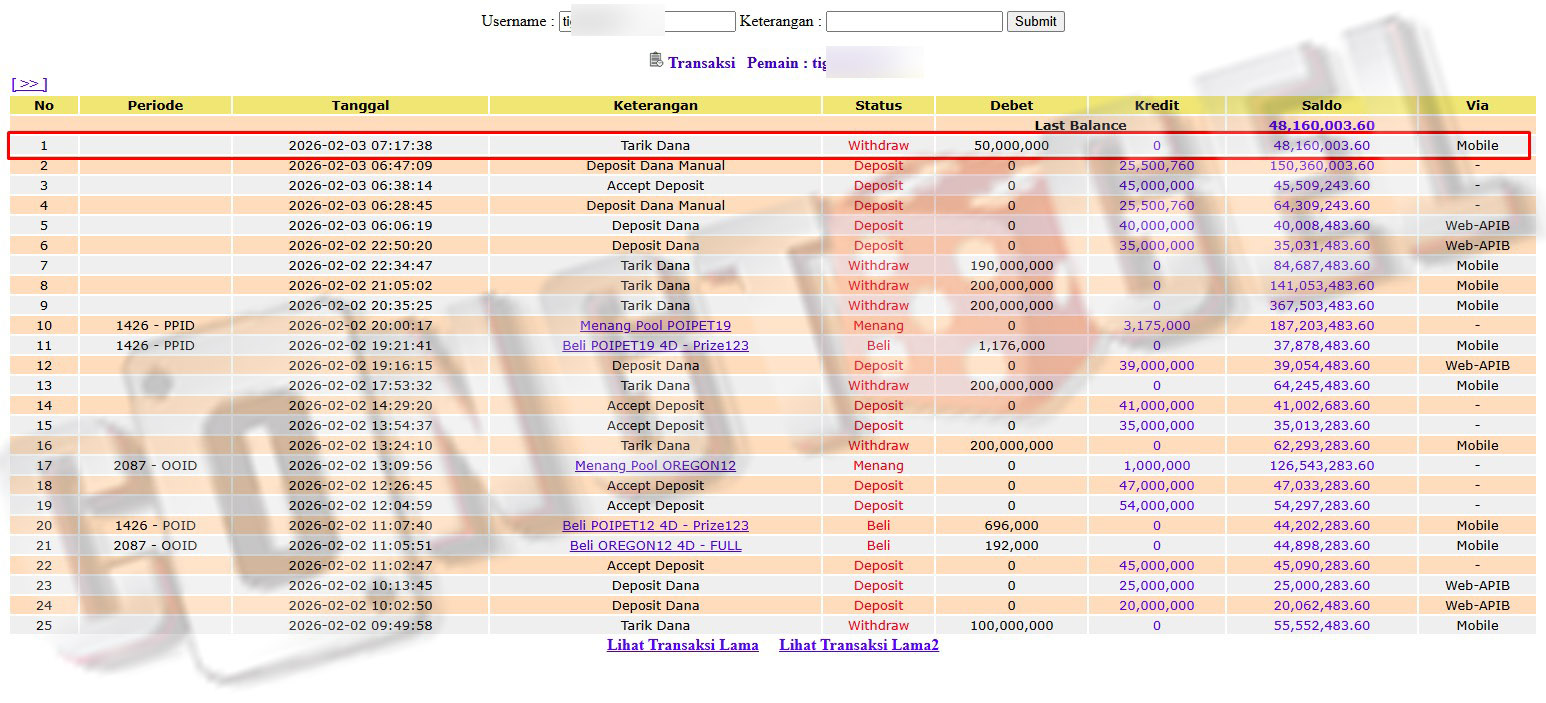
Task: Click the Status column header
Action: (x=878, y=105)
